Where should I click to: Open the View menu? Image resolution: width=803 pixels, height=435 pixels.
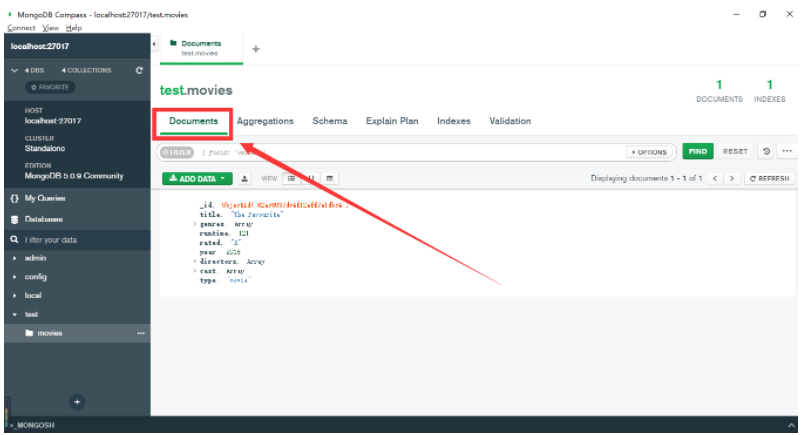[x=50, y=28]
